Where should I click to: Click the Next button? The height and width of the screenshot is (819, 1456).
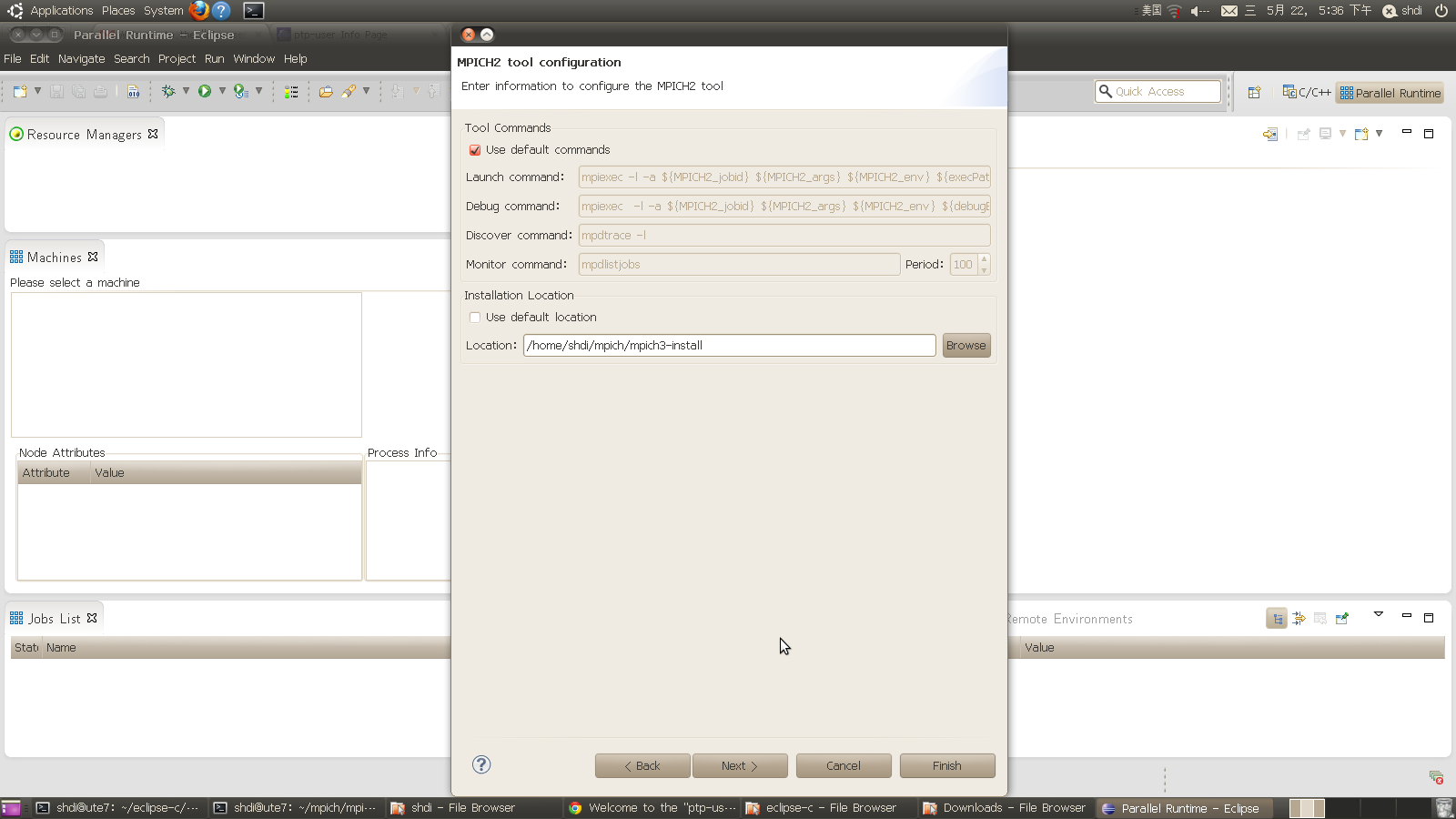(740, 766)
